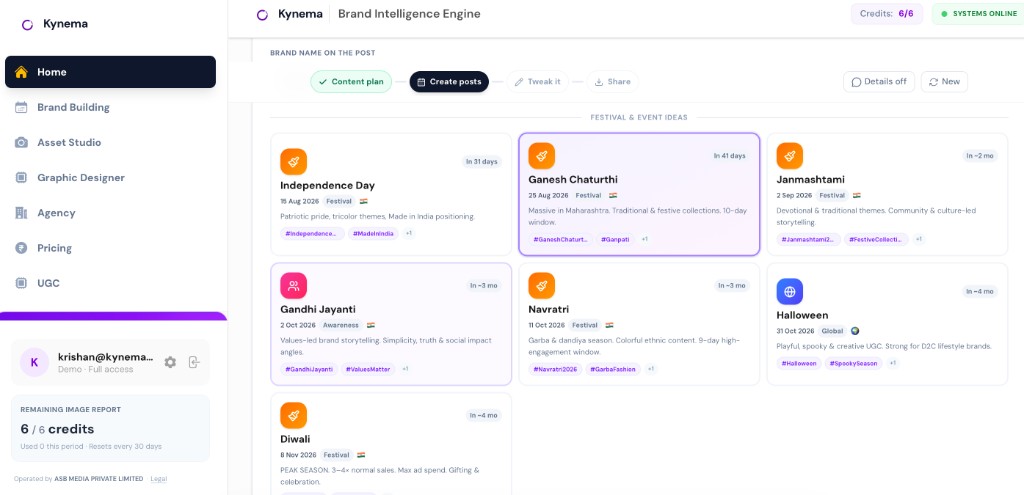Open the Legal link in the footer
1024x495 pixels.
click(159, 479)
